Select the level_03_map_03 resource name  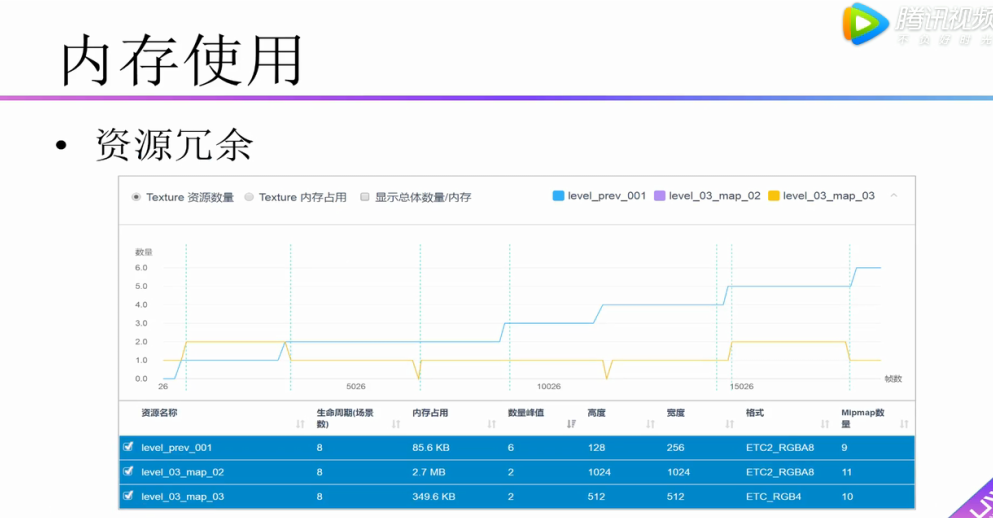click(x=182, y=497)
